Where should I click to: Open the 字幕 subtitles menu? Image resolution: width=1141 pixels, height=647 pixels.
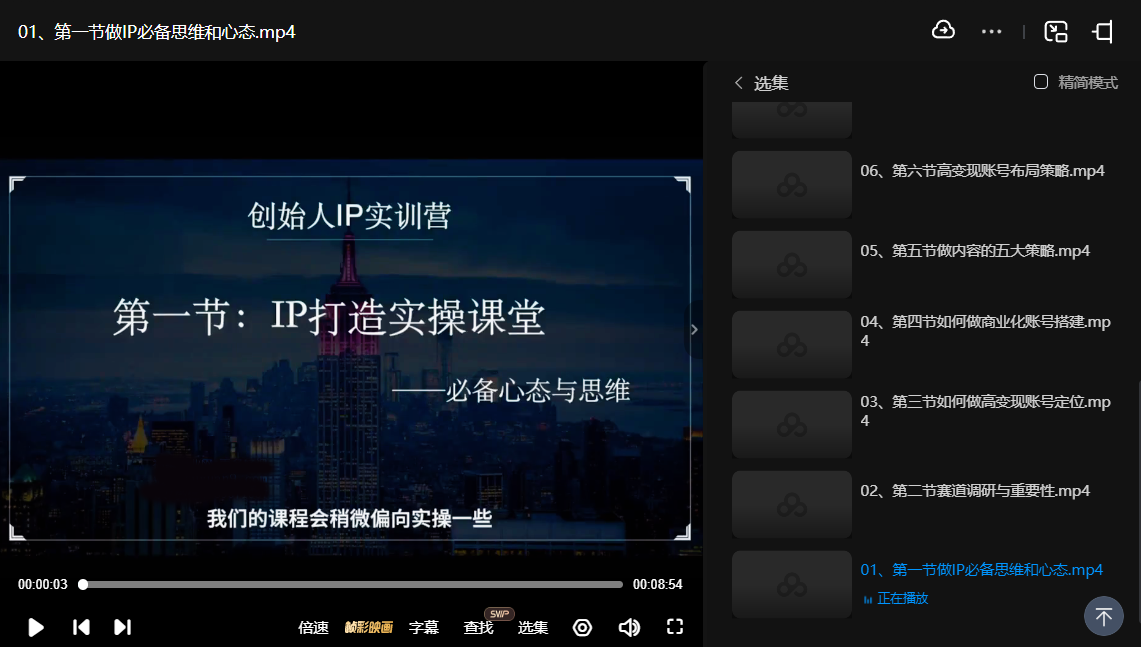[423, 627]
